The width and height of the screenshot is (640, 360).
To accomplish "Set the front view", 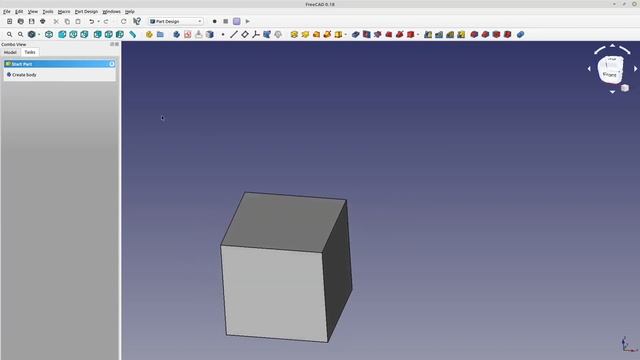I will pos(62,35).
